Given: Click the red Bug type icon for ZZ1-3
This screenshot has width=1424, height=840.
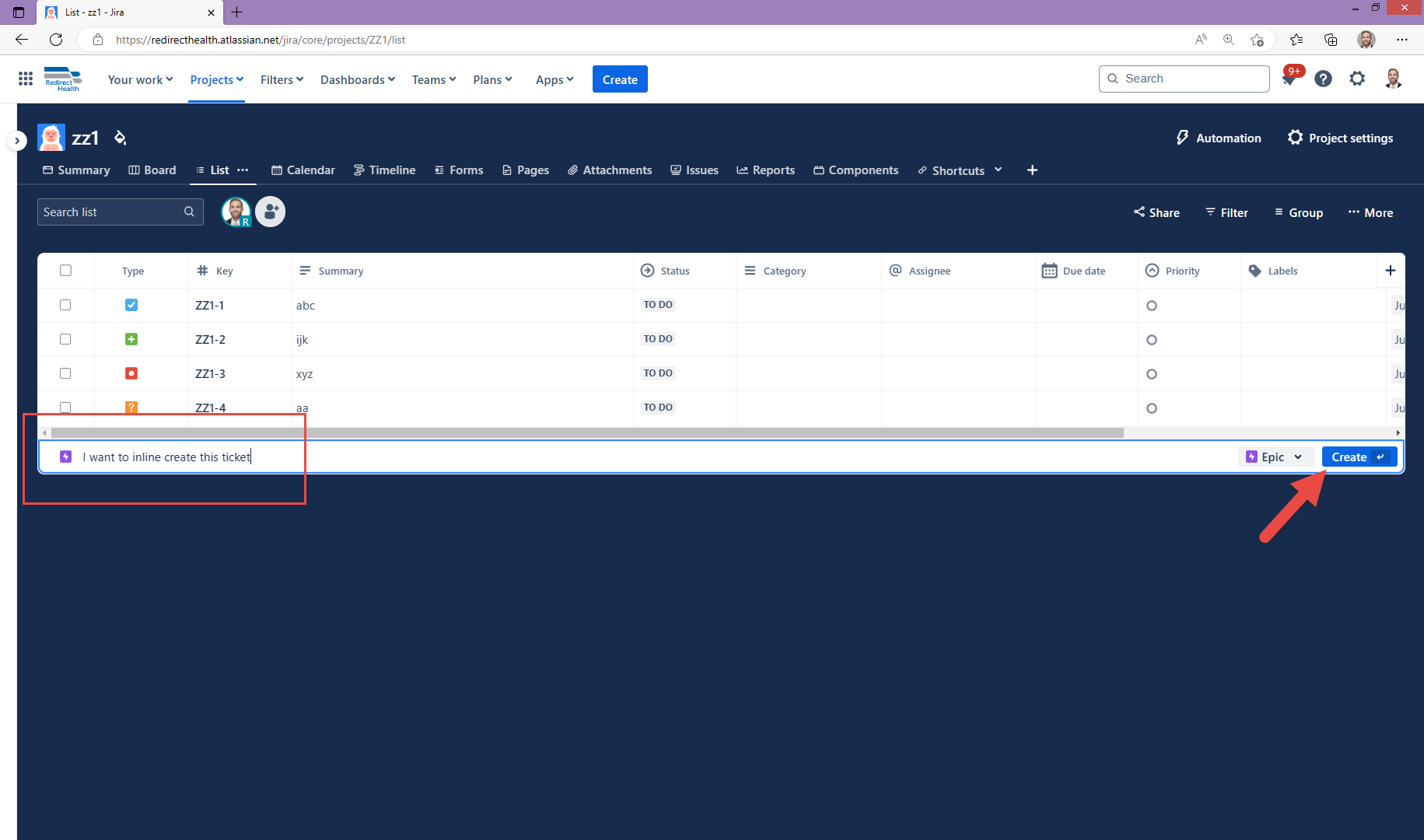Looking at the screenshot, I should pyautogui.click(x=131, y=373).
